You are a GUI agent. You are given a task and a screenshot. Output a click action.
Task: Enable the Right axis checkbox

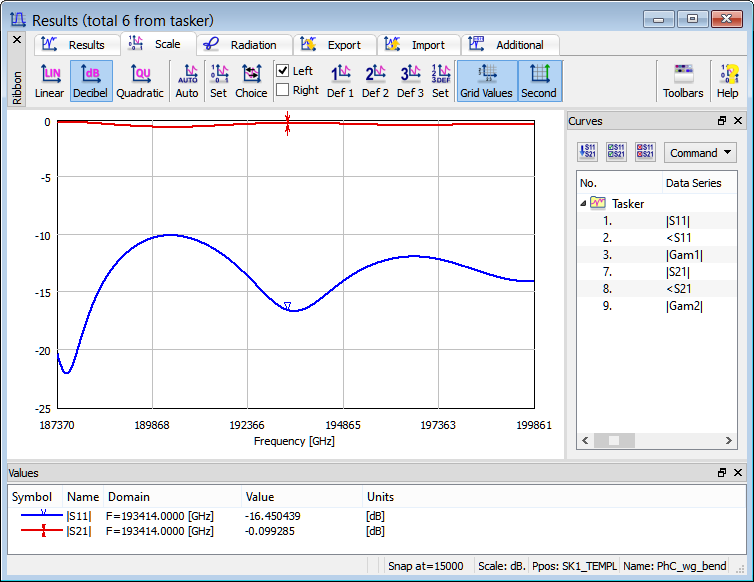(283, 90)
